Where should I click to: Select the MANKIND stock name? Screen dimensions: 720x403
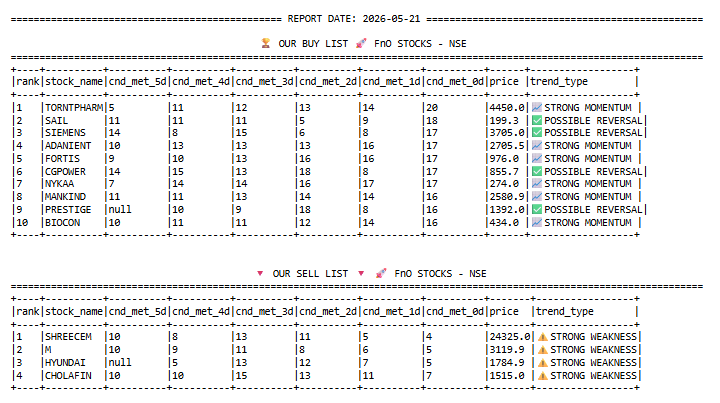(65, 196)
